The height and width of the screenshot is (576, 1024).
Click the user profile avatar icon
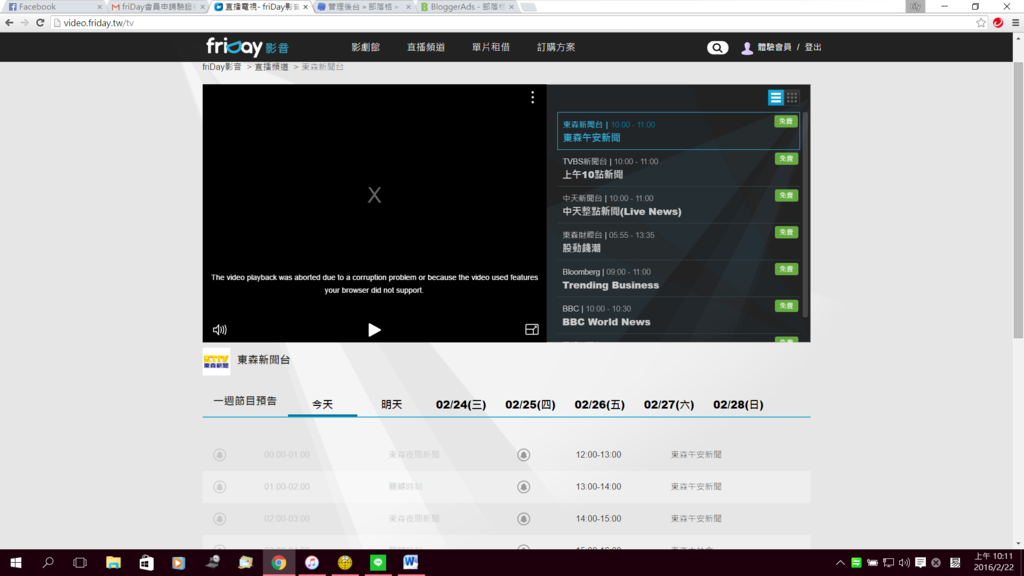coord(747,48)
